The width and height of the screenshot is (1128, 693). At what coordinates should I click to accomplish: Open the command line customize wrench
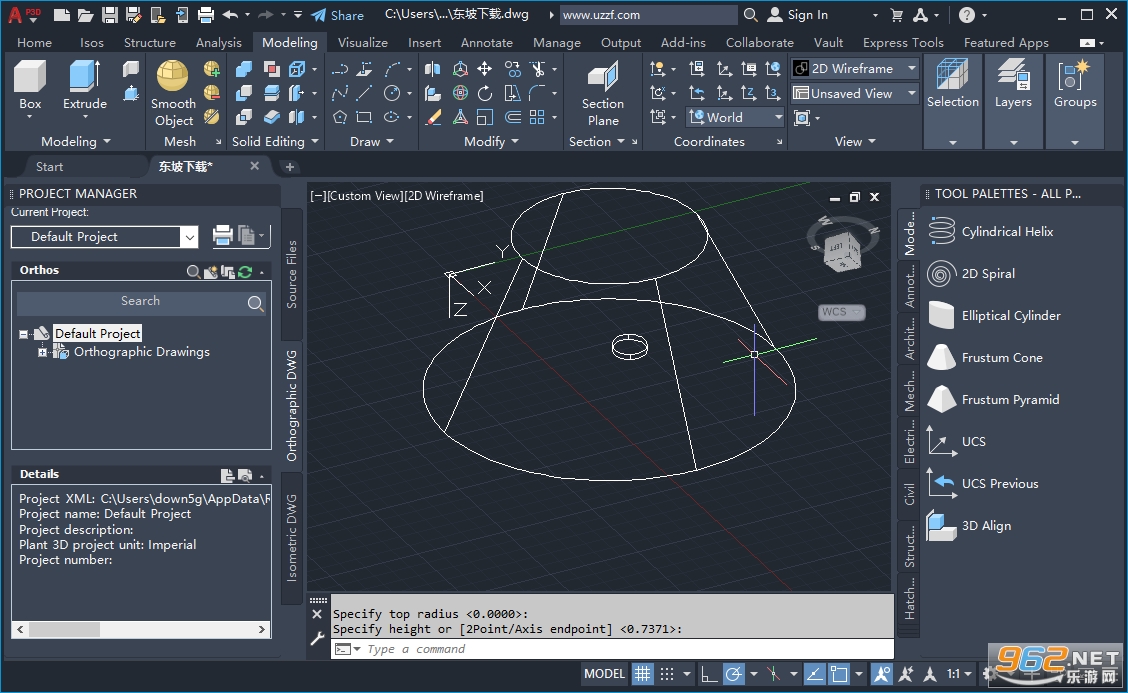(x=317, y=638)
